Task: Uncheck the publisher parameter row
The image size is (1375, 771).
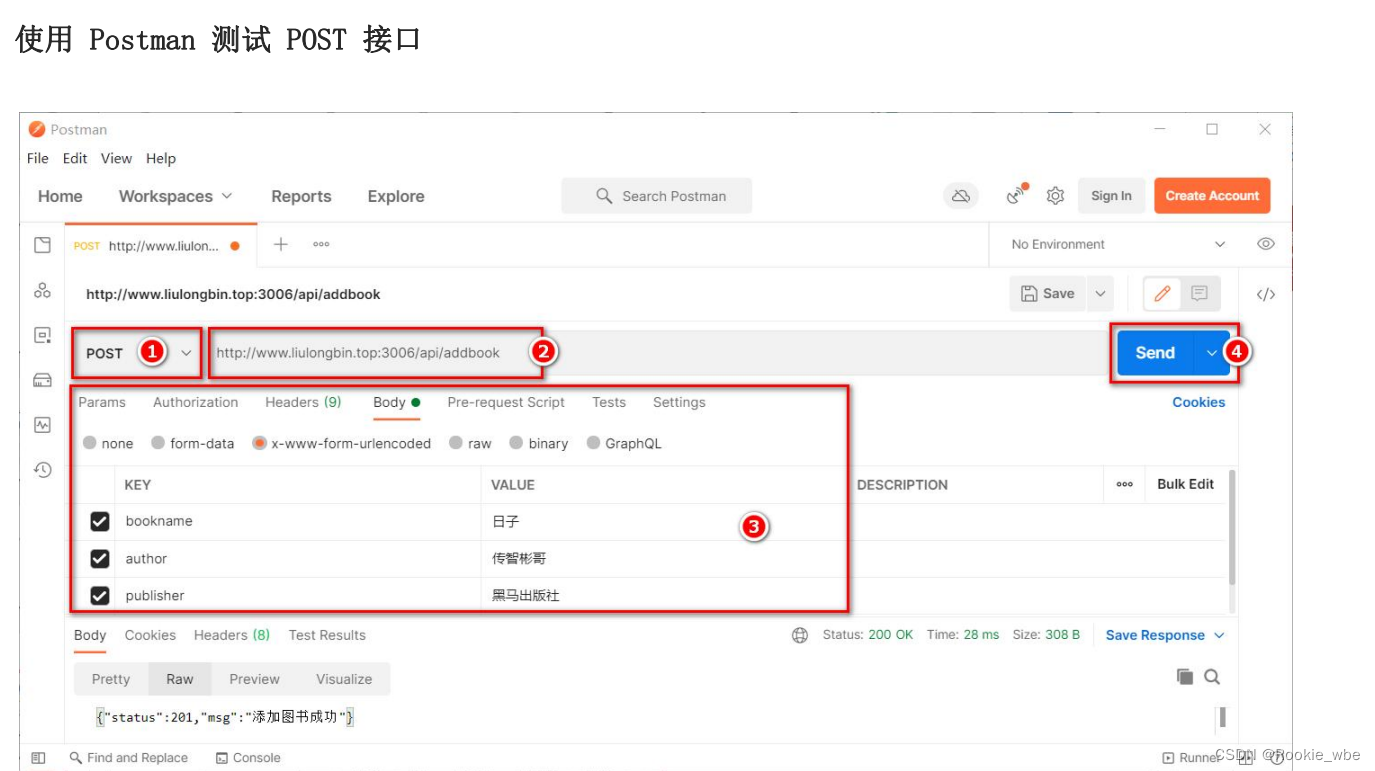Action: [100, 595]
